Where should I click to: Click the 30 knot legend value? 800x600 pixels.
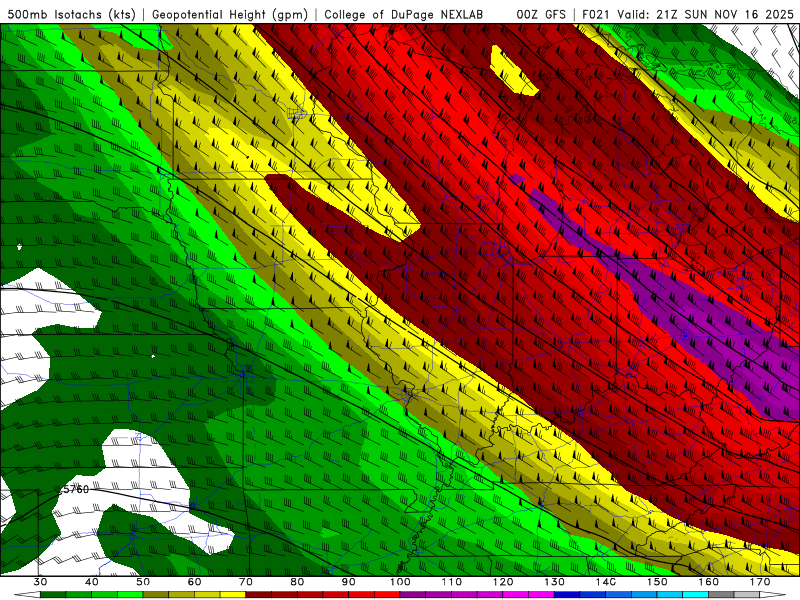[x=40, y=582]
